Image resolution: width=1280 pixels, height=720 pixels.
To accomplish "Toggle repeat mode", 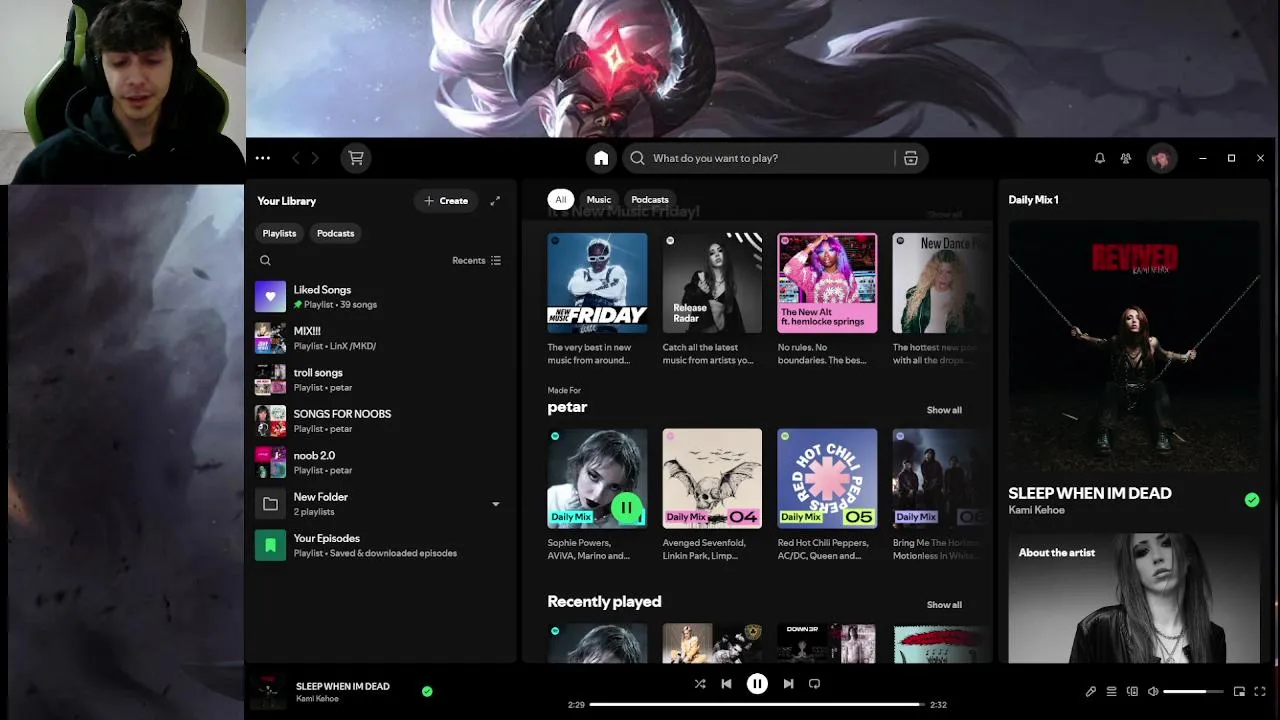I will pyautogui.click(x=814, y=684).
